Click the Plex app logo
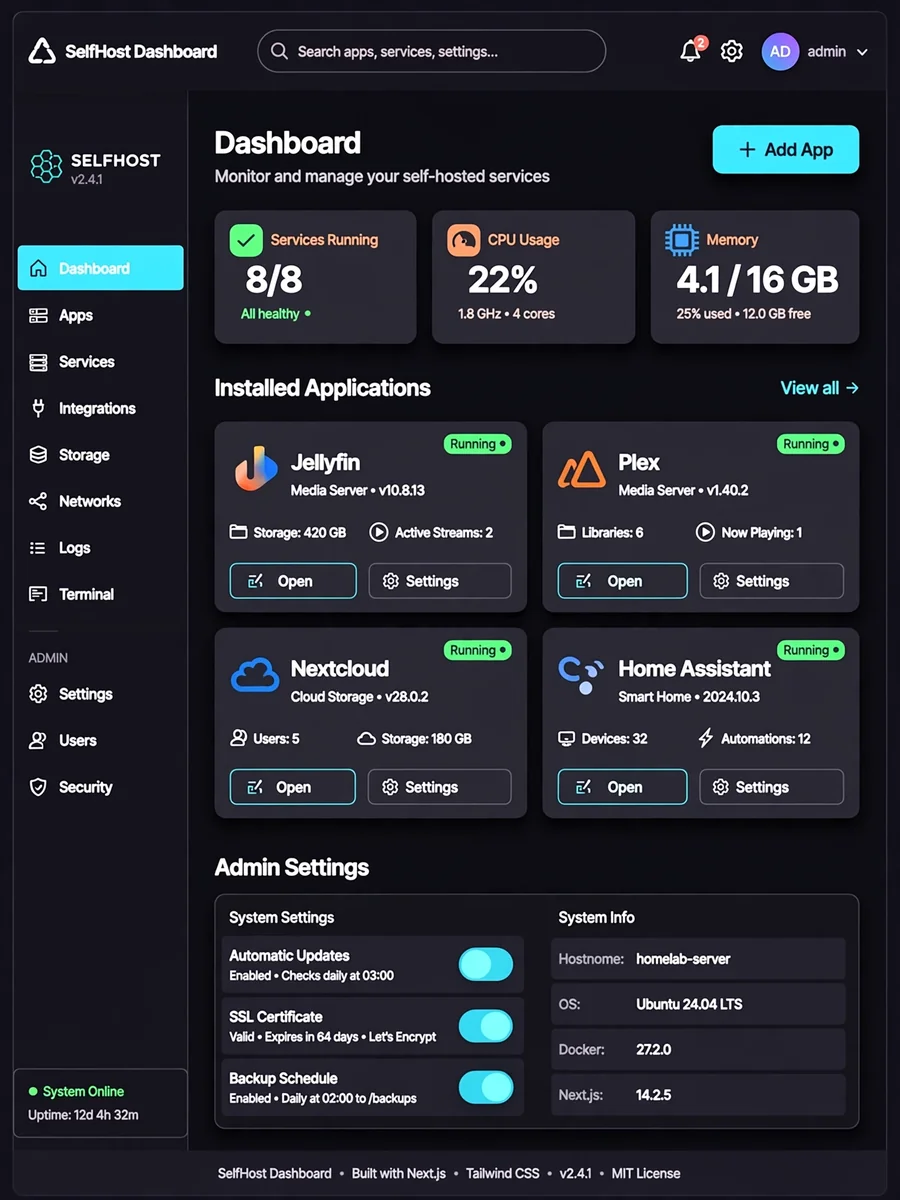900x1200 pixels. (x=582, y=469)
